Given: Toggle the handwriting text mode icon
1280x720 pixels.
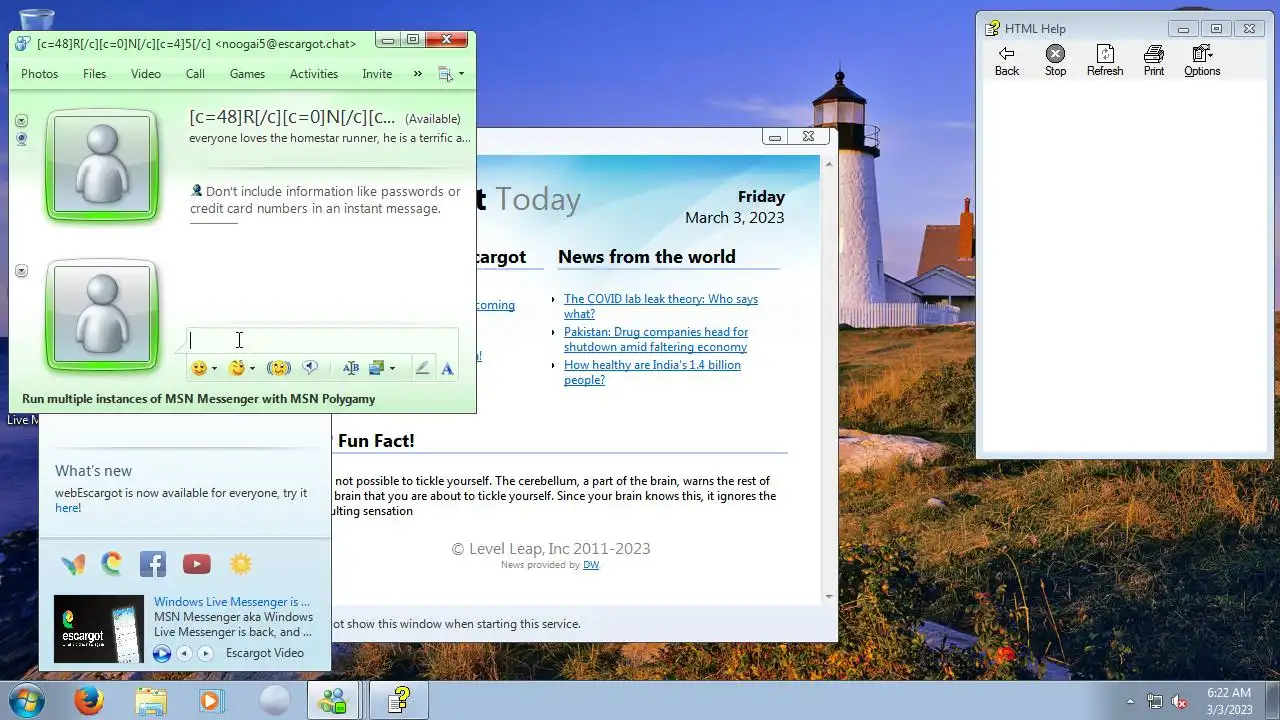Looking at the screenshot, I should point(350,368).
